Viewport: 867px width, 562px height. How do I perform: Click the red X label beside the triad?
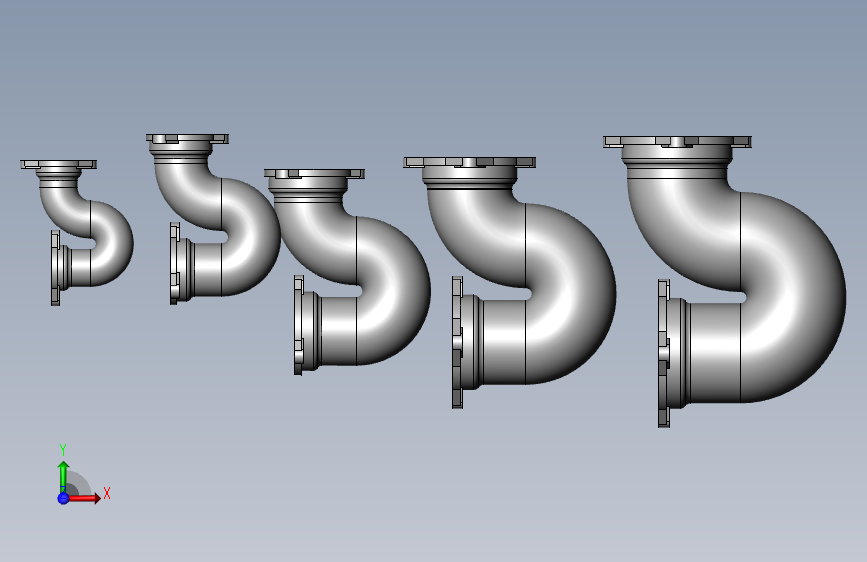(107, 493)
